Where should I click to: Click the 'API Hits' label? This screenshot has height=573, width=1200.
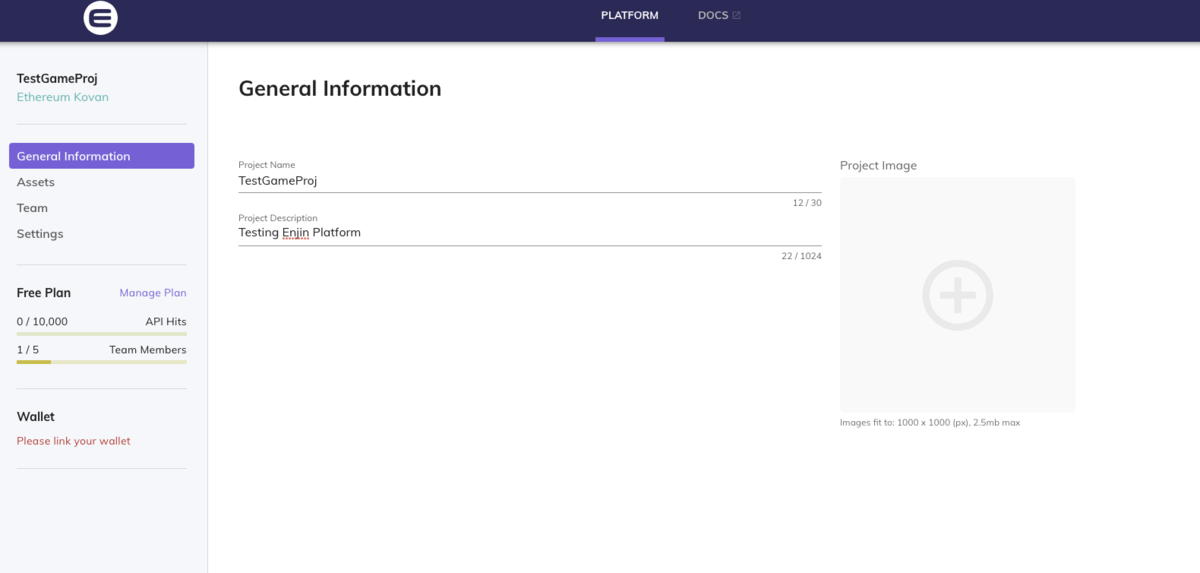click(x=166, y=322)
